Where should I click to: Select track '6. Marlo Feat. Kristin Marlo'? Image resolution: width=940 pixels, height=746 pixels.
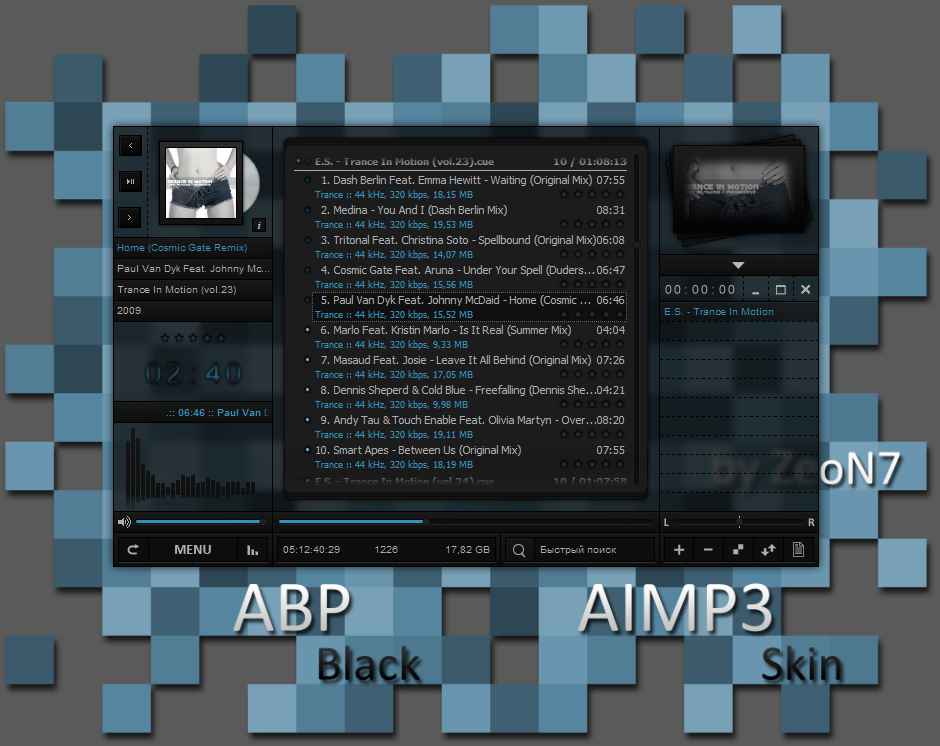coord(470,336)
